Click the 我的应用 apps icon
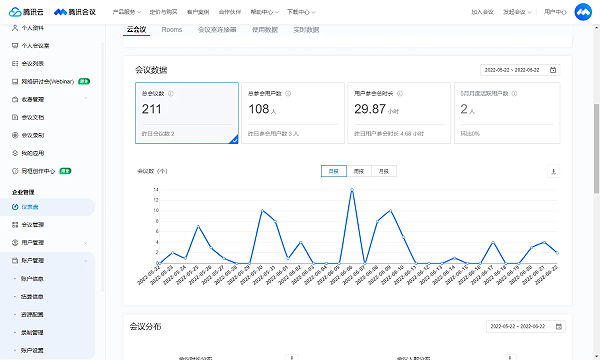The height and width of the screenshot is (360, 600). (x=15, y=153)
